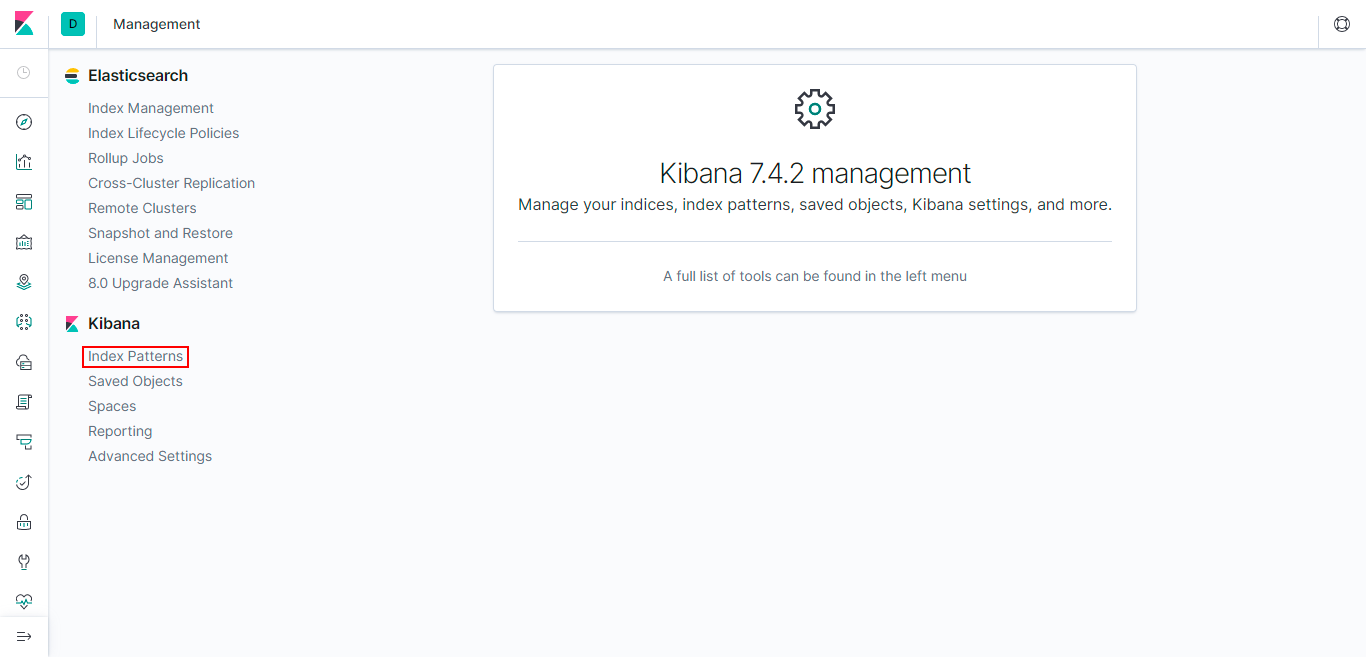Open Advanced Settings
This screenshot has width=1366, height=657.
pyautogui.click(x=150, y=456)
